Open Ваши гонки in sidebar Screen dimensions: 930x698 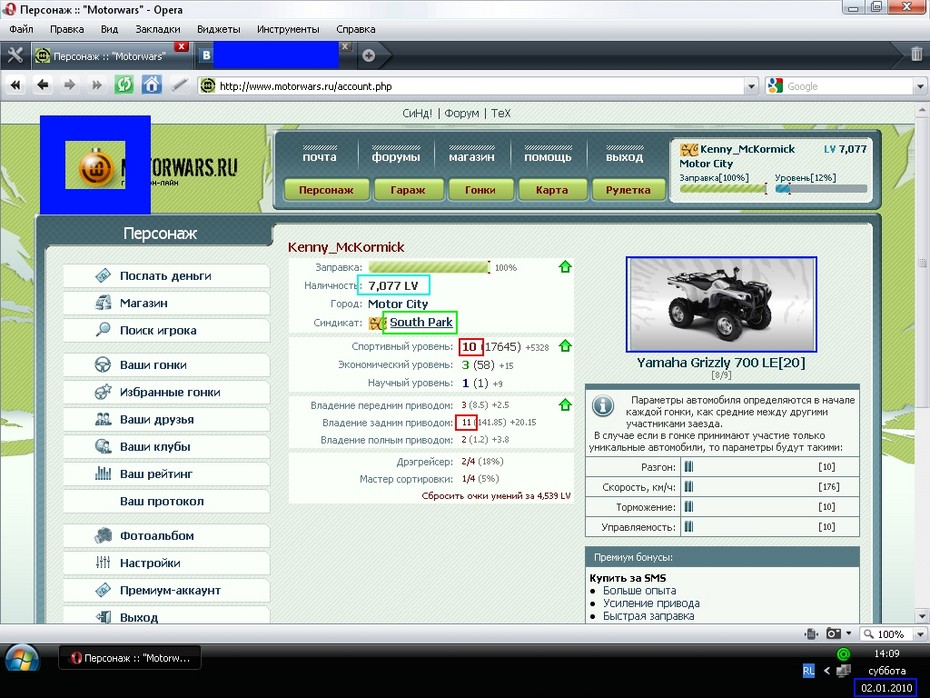167,365
